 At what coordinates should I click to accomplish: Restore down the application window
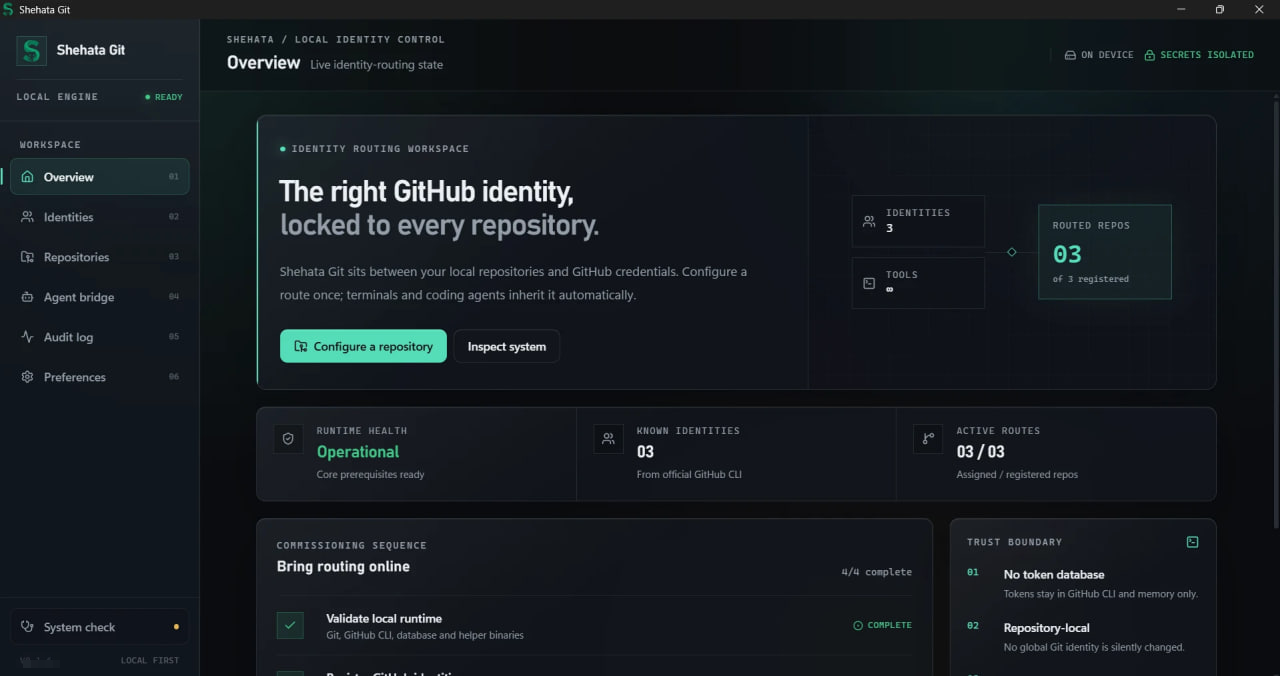pos(1219,9)
